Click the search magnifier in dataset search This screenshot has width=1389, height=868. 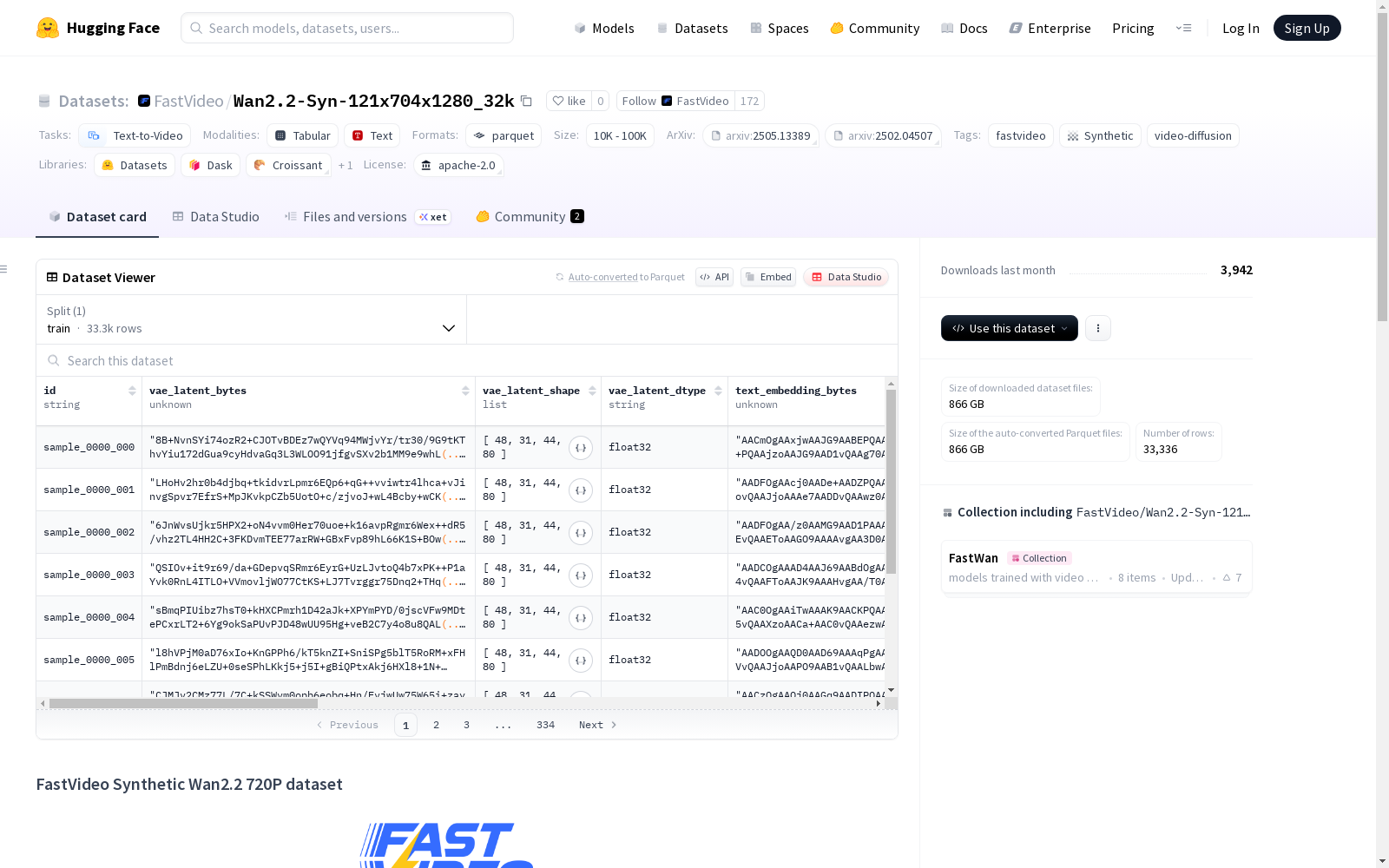54,360
